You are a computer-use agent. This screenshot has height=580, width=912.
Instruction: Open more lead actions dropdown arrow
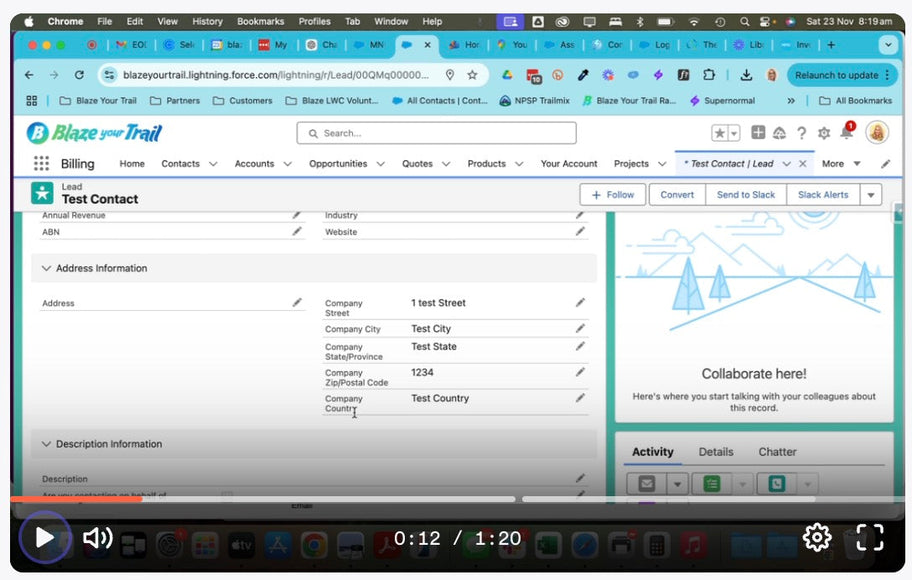871,195
